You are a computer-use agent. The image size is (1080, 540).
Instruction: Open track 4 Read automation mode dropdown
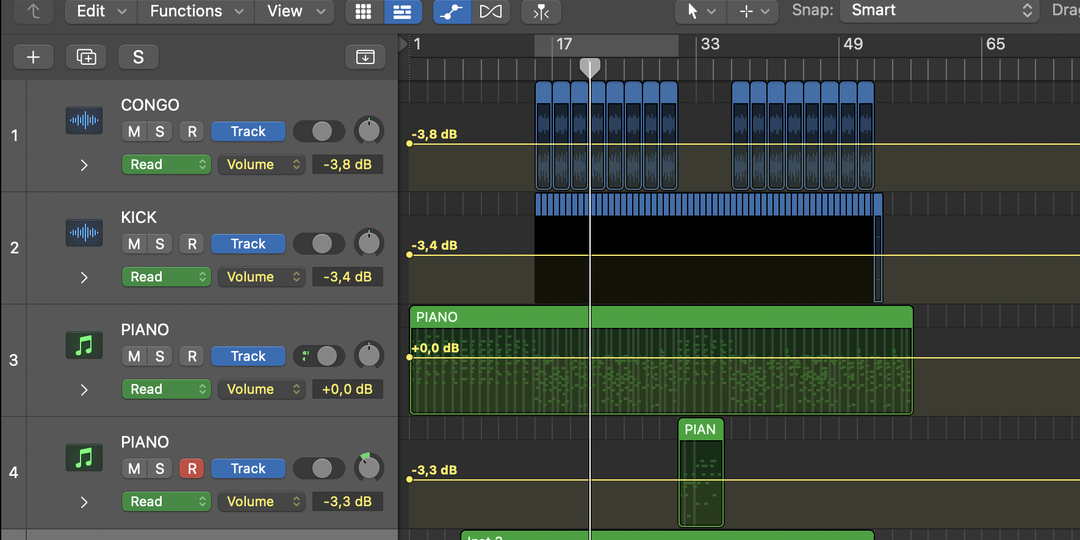[x=166, y=501]
